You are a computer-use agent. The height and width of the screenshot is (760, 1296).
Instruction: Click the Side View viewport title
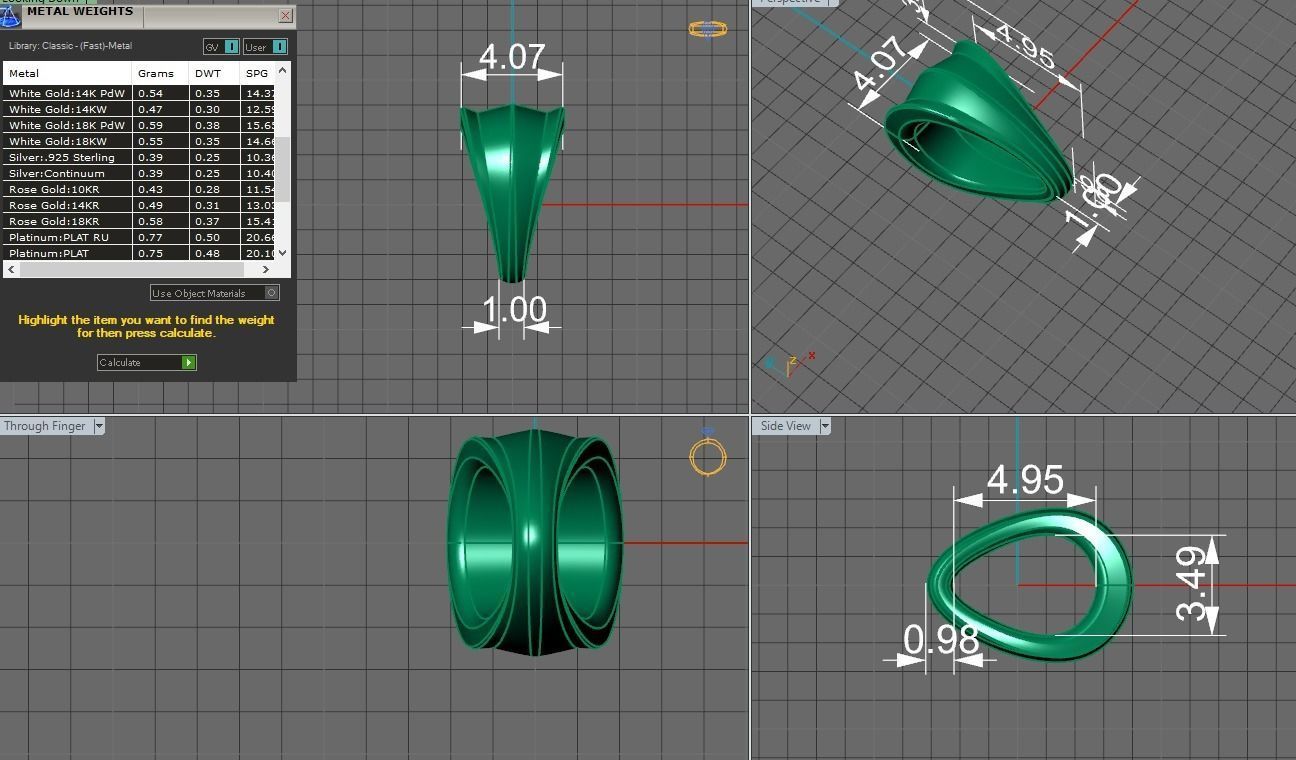[786, 426]
